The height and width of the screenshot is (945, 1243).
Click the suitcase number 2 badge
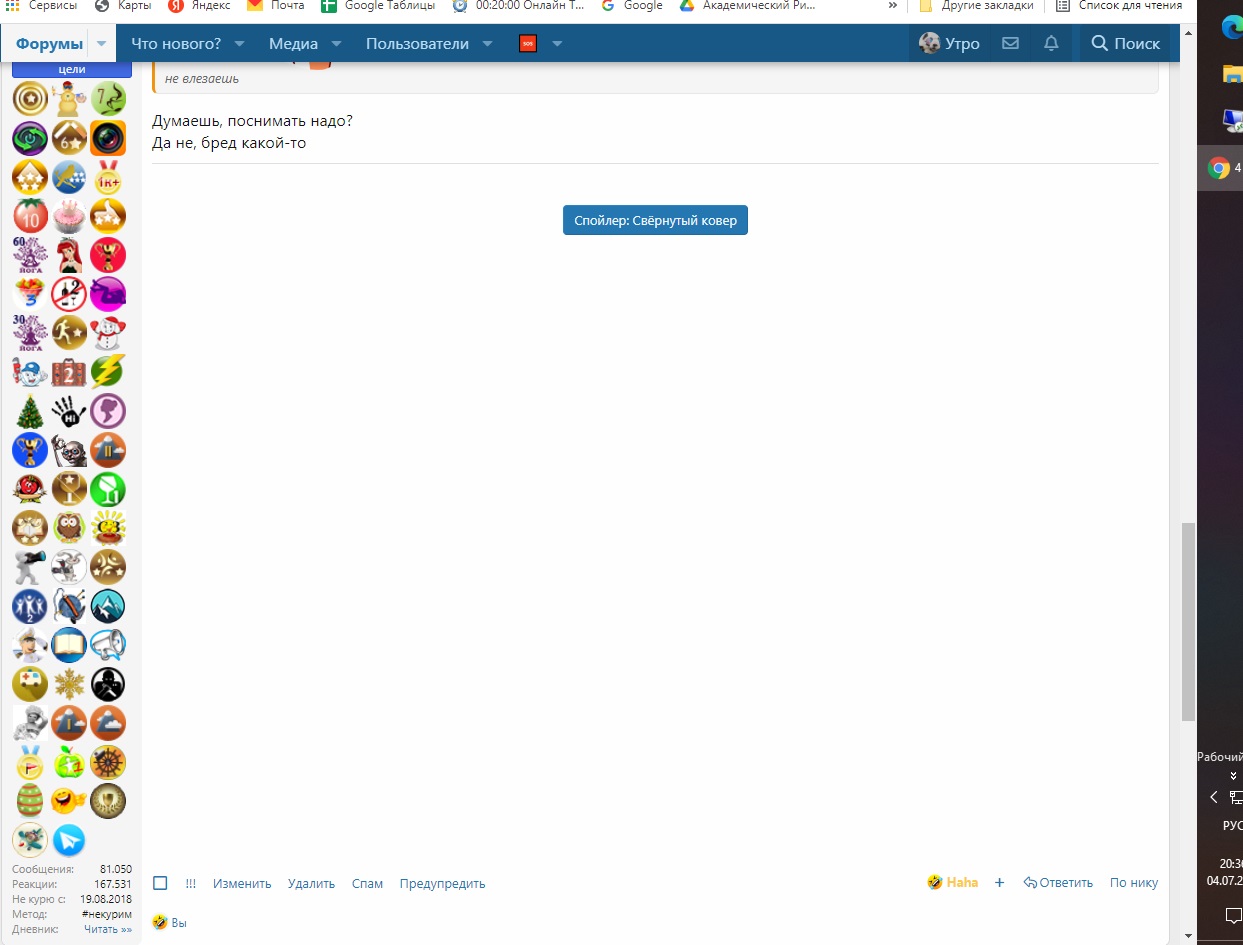coord(69,372)
